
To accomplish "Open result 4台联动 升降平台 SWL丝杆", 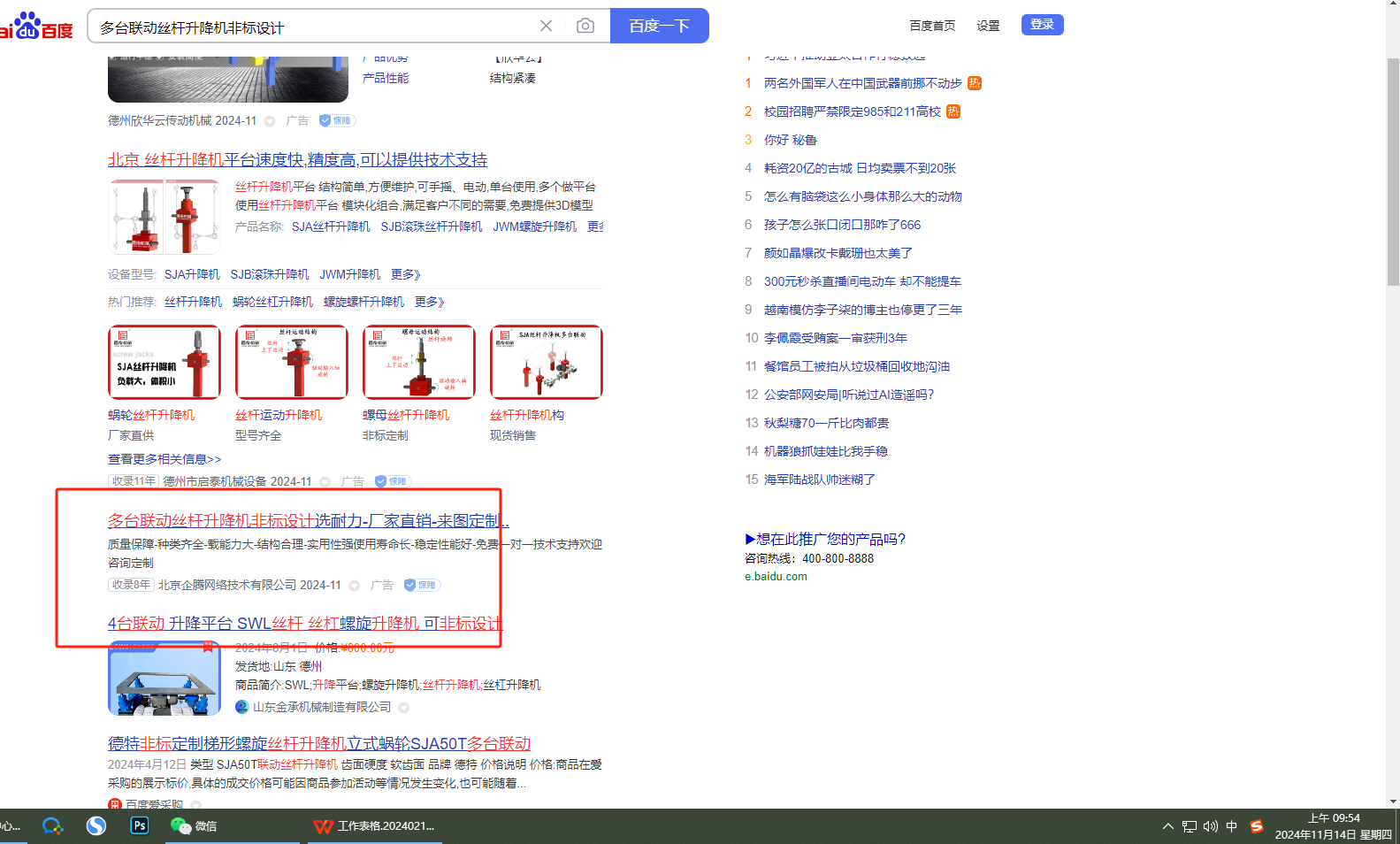I will [x=305, y=623].
